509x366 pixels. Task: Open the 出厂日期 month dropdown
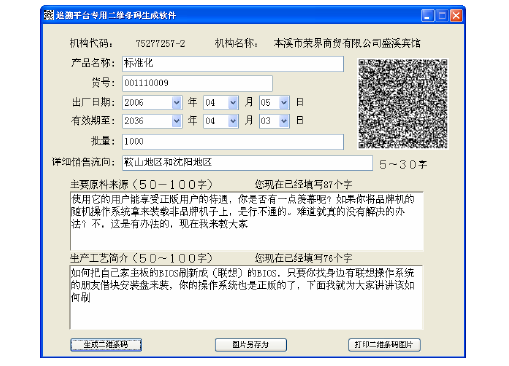(233, 103)
